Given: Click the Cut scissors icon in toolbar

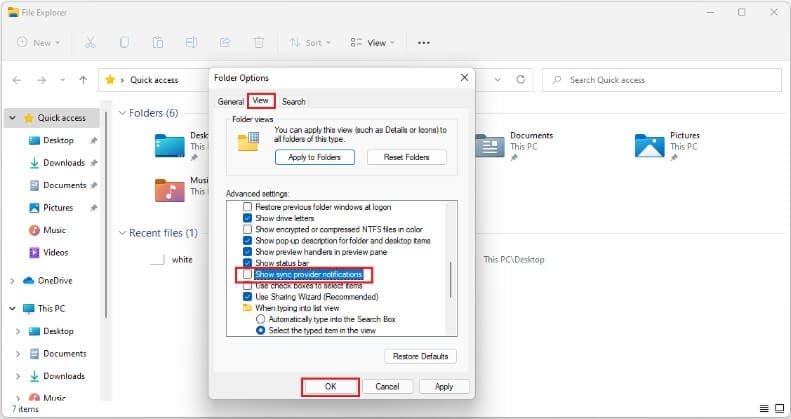Looking at the screenshot, I should pyautogui.click(x=90, y=43).
